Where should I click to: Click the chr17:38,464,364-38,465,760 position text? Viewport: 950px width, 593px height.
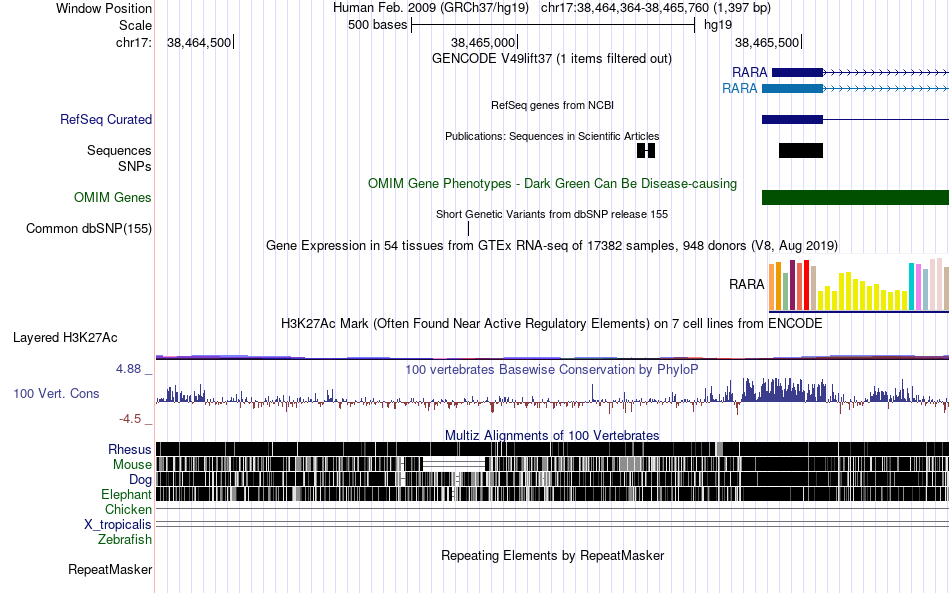click(x=656, y=8)
